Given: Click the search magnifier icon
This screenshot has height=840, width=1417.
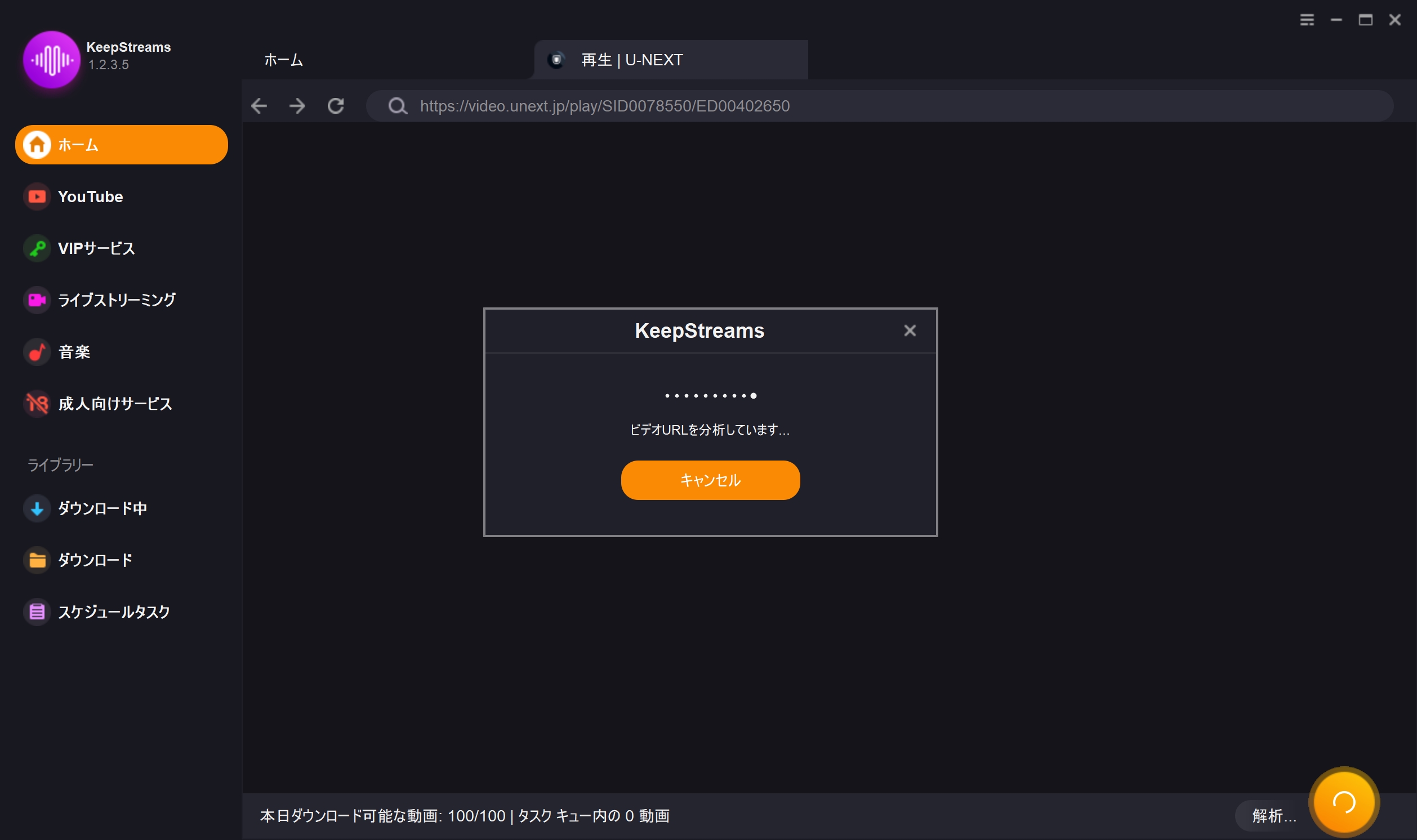Looking at the screenshot, I should coord(398,106).
